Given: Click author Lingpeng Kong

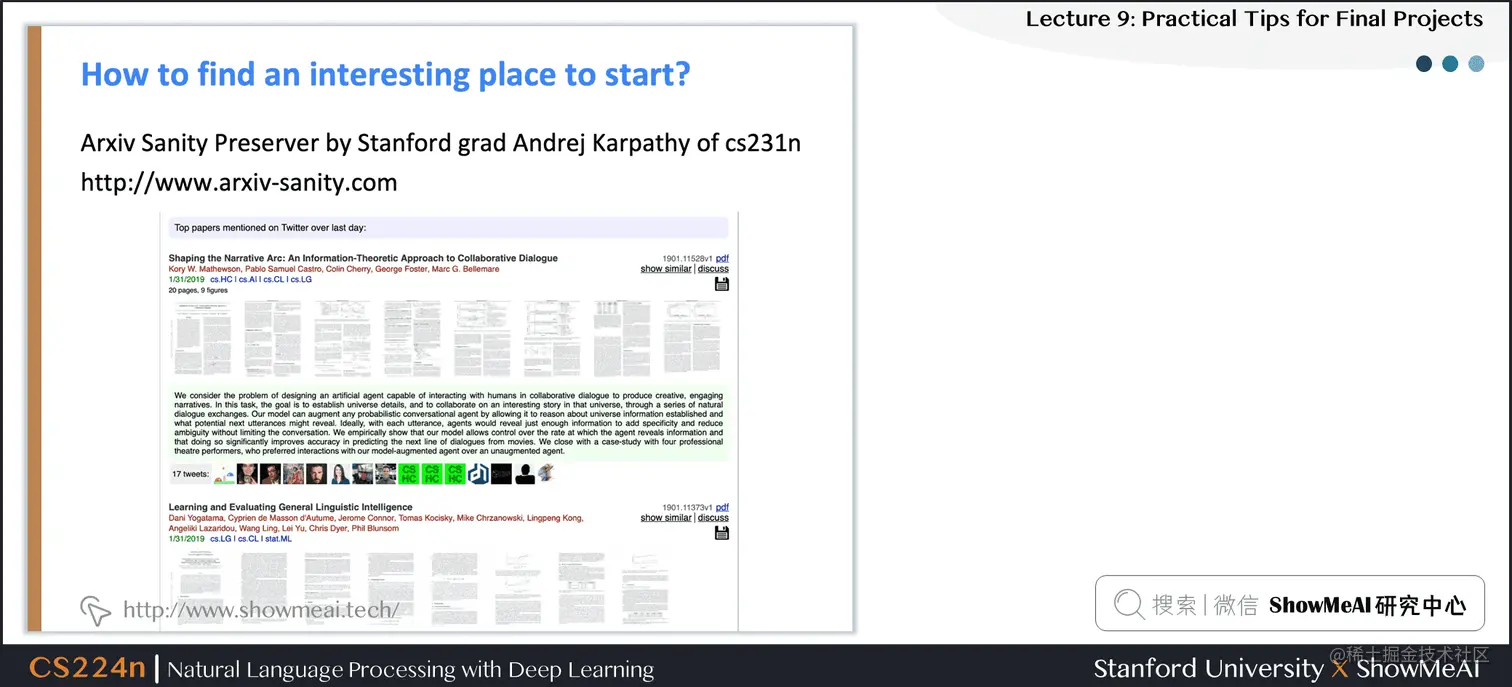Looking at the screenshot, I should pyautogui.click(x=556, y=518).
